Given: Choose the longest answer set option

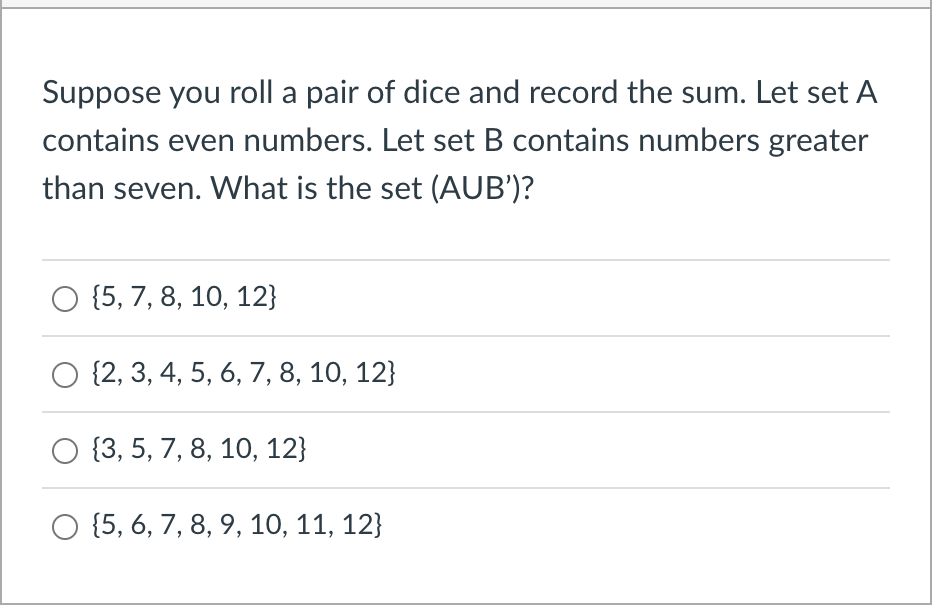Looking at the screenshot, I should pos(244,374).
